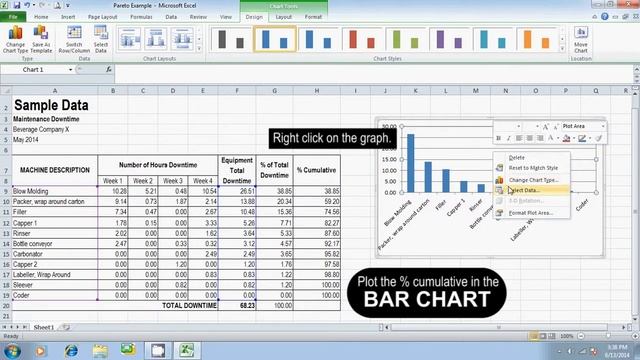Open Internet Explorer from the taskbar
Viewport: 640px width, 360px height.
(x=71, y=351)
